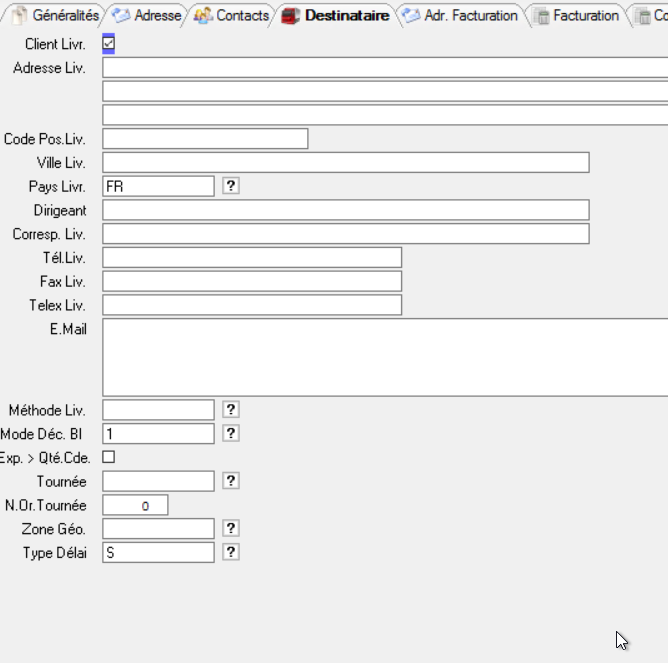Switch to the Généralités tab
Screen dimensions: 668x663
(56, 16)
